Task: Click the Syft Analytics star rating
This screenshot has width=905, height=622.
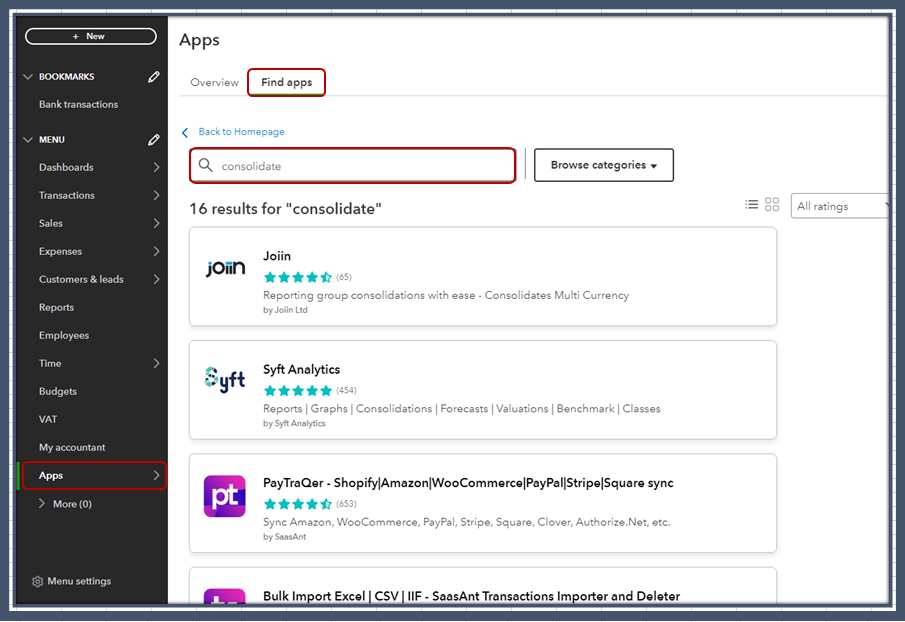Action: click(298, 391)
